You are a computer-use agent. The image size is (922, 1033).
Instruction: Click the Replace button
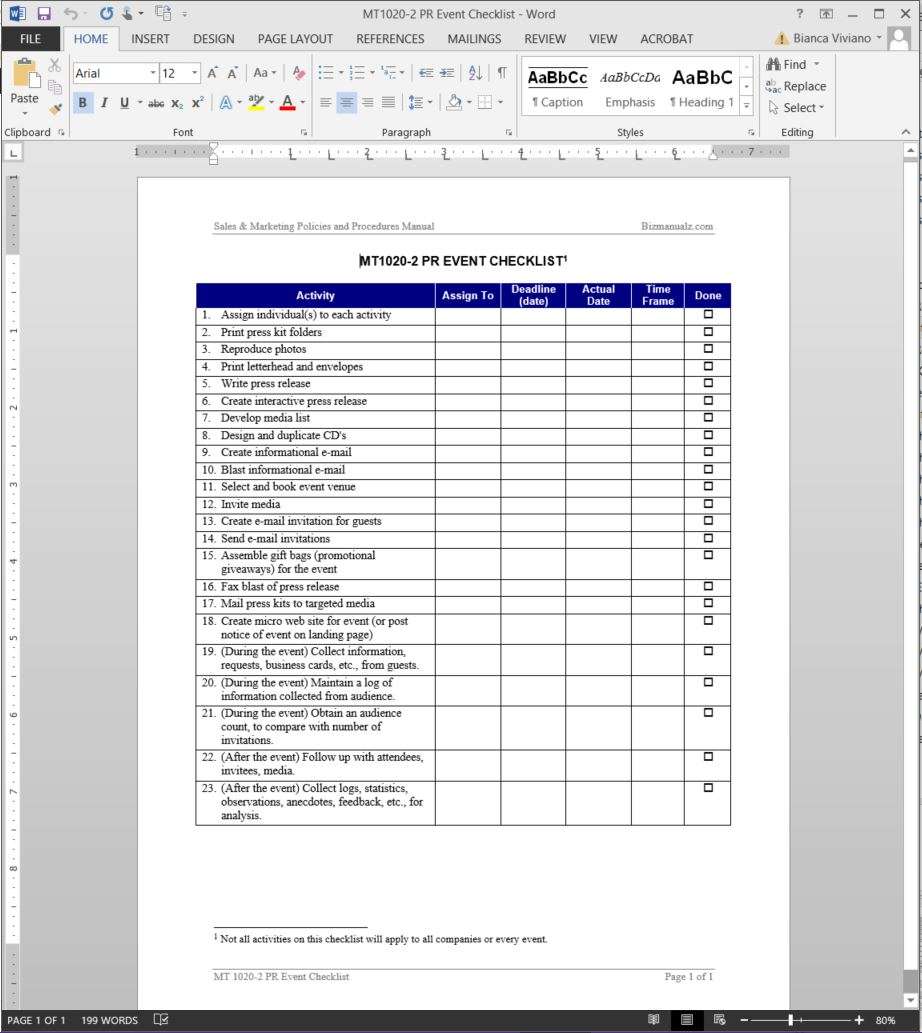(796, 86)
